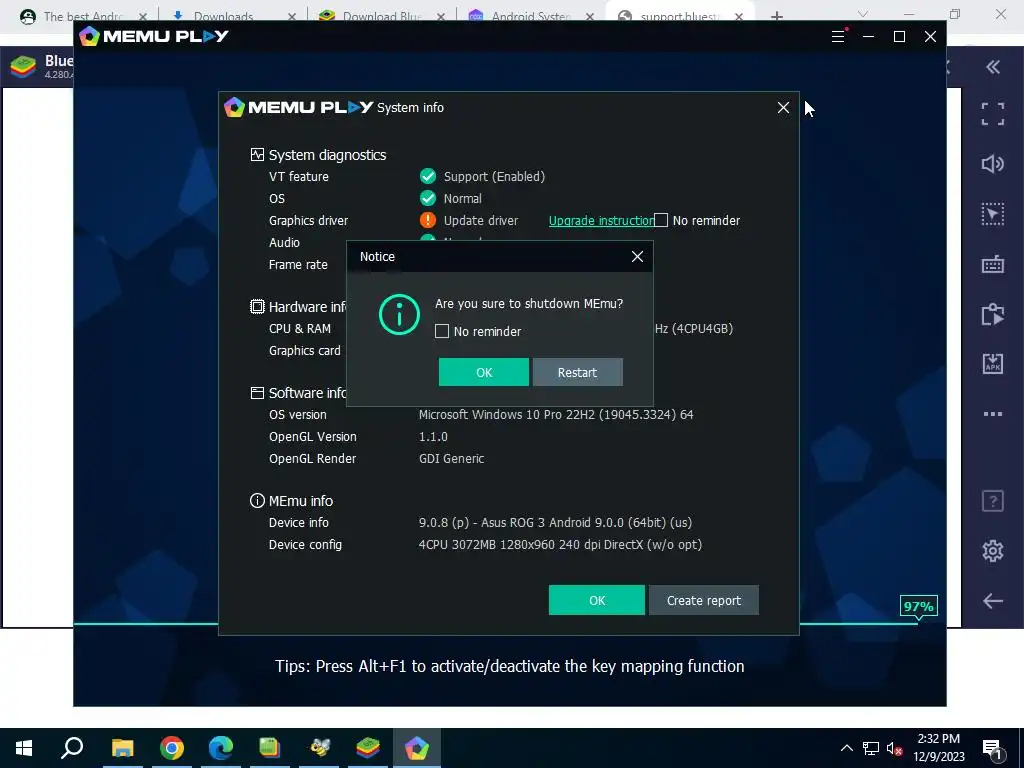Open MEmu settings gear icon
The width and height of the screenshot is (1024, 768).
(993, 551)
